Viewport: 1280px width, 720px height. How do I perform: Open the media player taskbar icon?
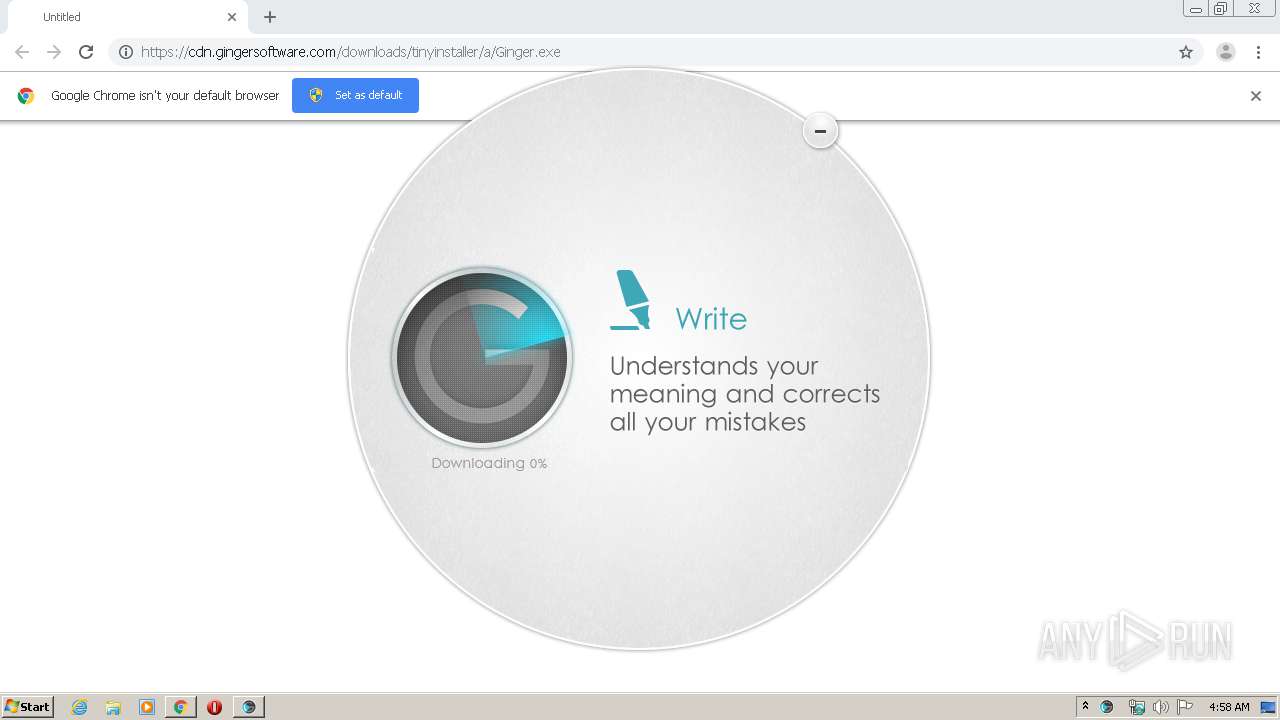click(147, 707)
